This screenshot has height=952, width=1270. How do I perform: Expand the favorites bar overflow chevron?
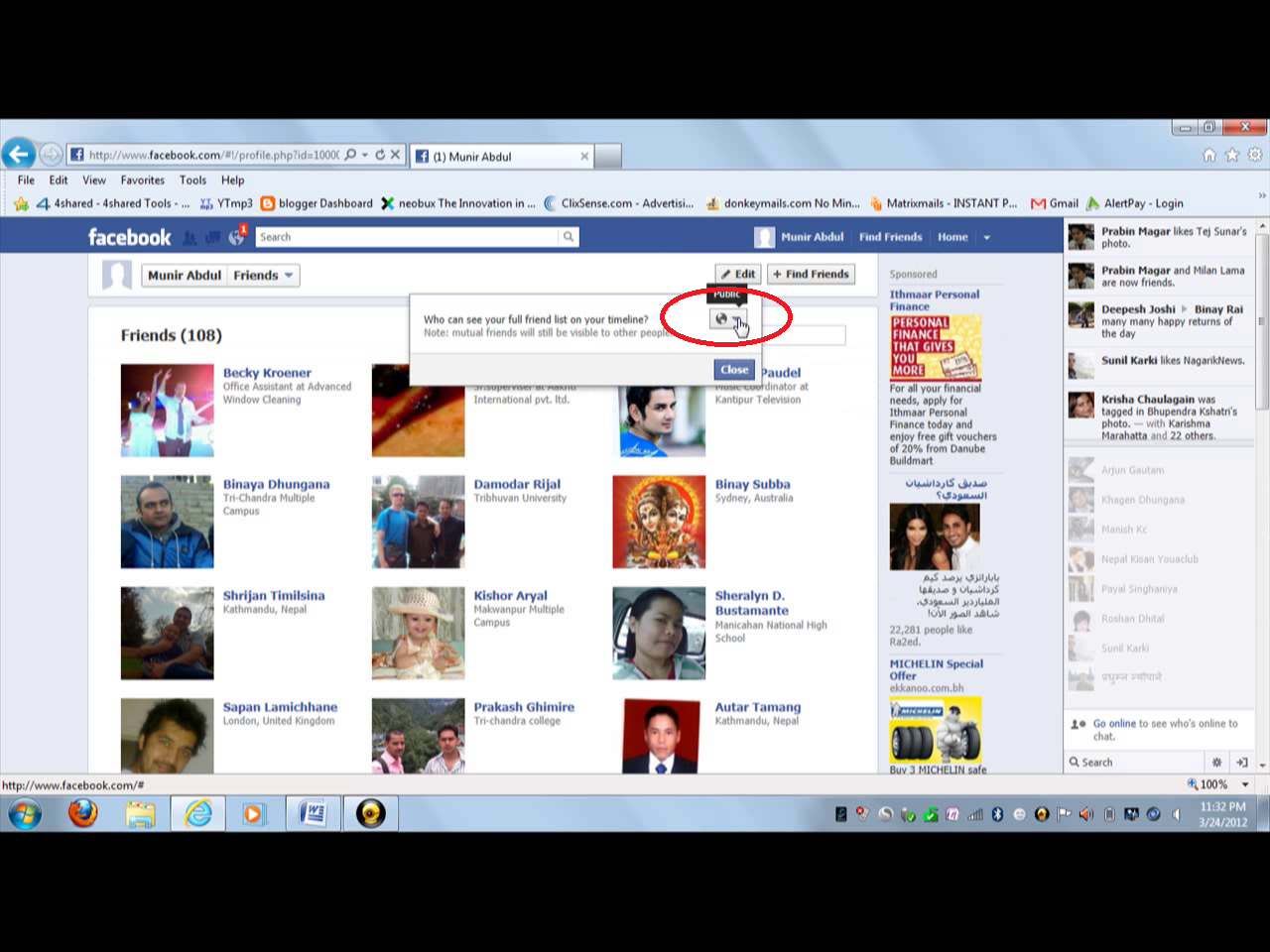[x=1262, y=197]
